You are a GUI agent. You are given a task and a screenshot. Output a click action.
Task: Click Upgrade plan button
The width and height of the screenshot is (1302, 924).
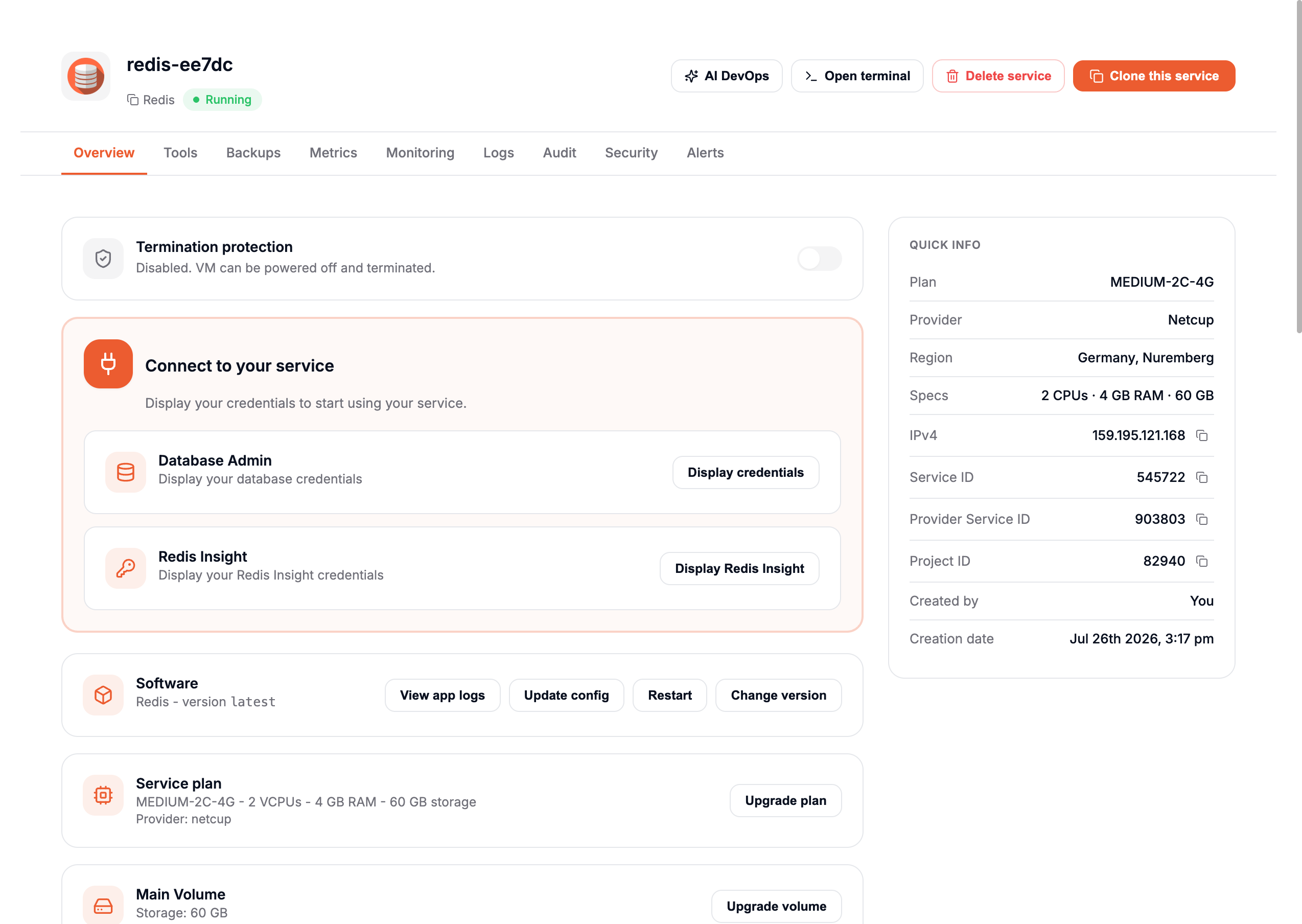[785, 800]
